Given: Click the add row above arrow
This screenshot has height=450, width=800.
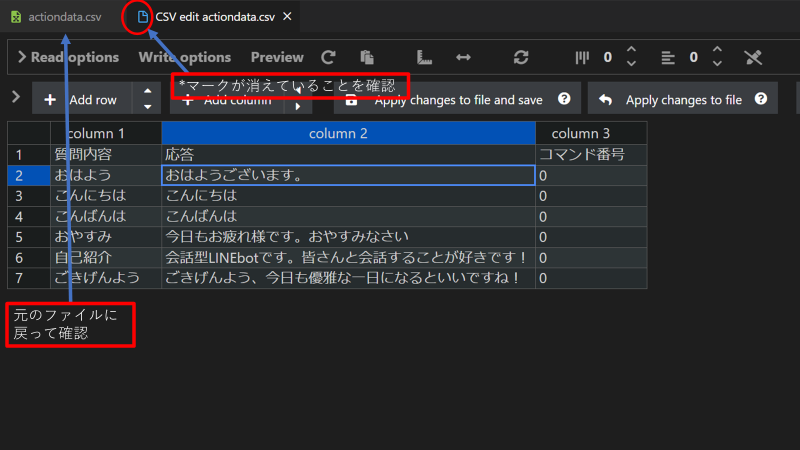Looking at the screenshot, I should coord(147,91).
